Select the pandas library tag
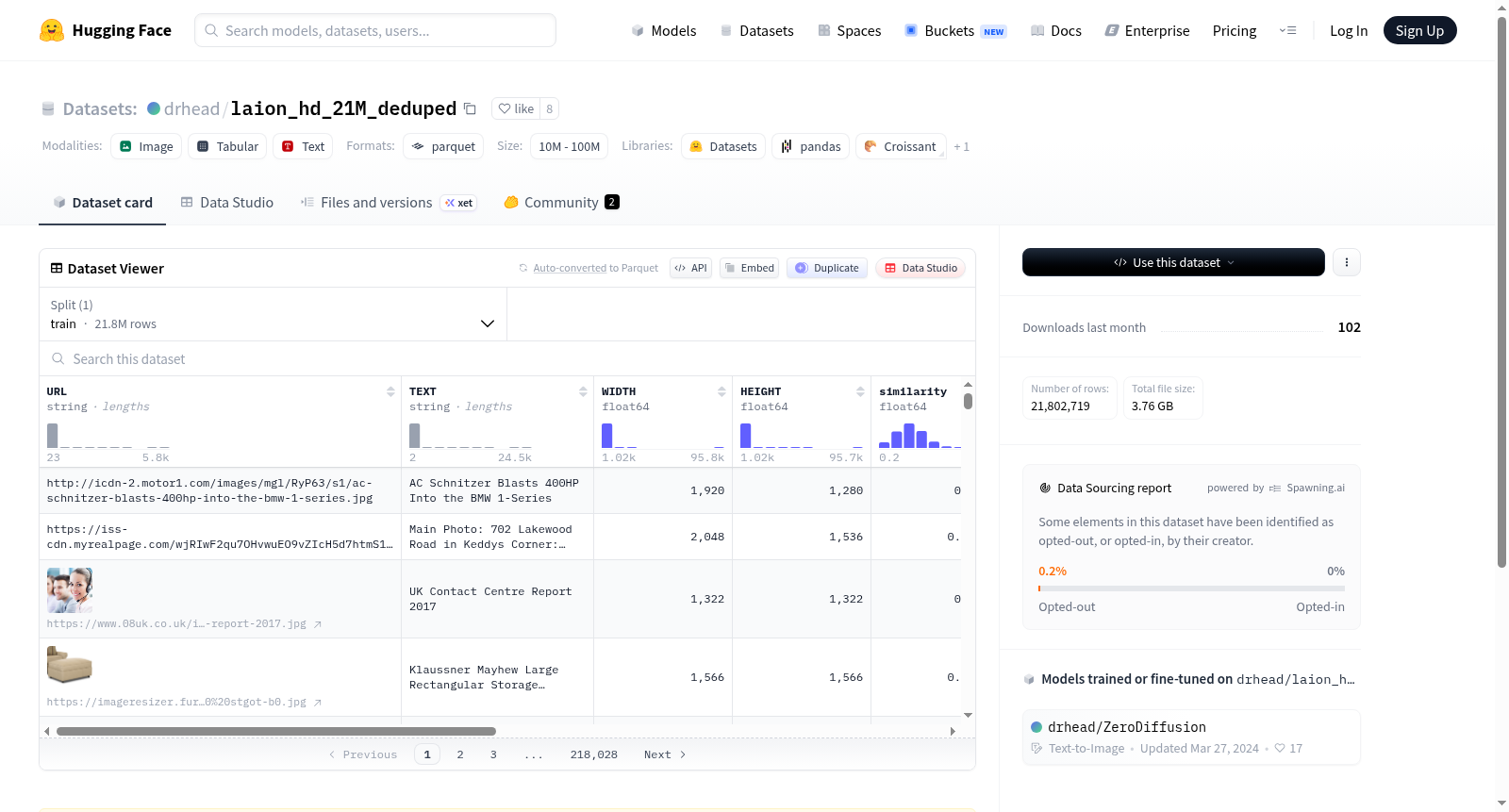The height and width of the screenshot is (812, 1509). (811, 146)
